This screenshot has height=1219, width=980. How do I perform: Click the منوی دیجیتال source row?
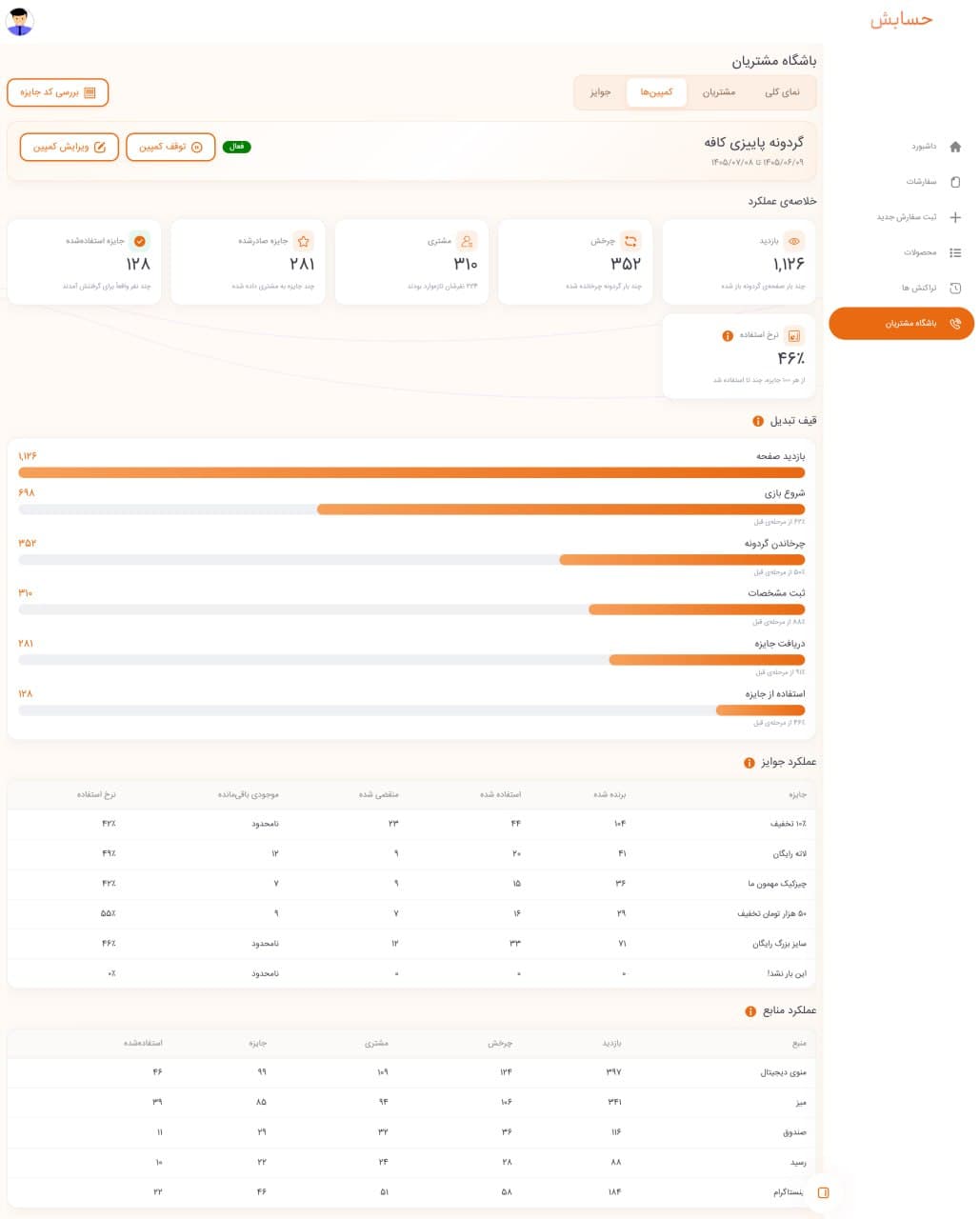click(x=411, y=1072)
